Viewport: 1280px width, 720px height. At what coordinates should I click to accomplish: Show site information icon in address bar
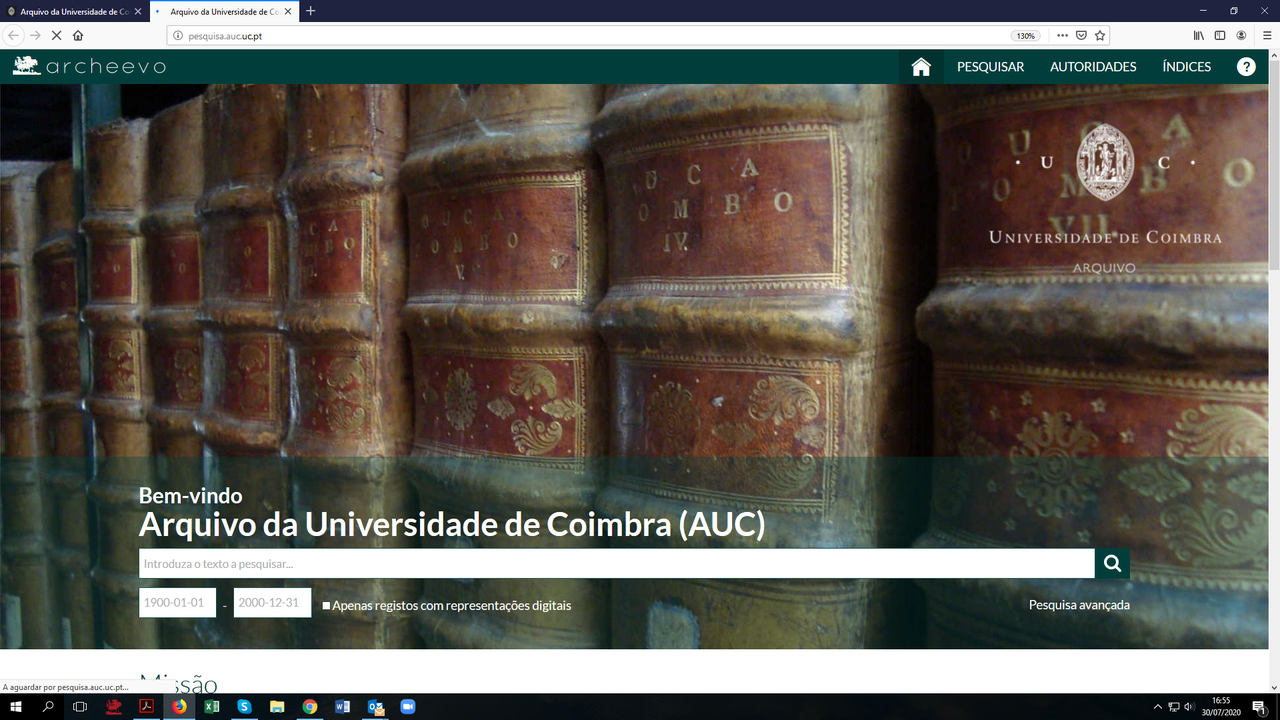179,35
